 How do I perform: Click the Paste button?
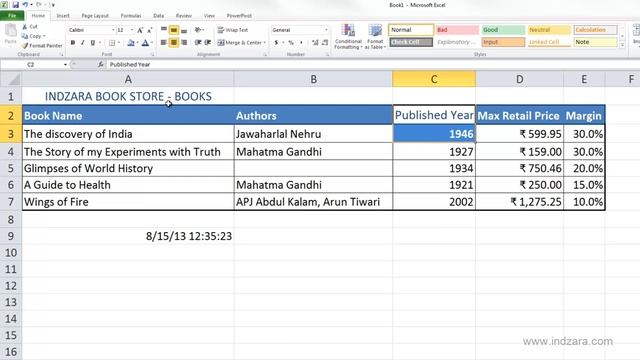(10, 34)
